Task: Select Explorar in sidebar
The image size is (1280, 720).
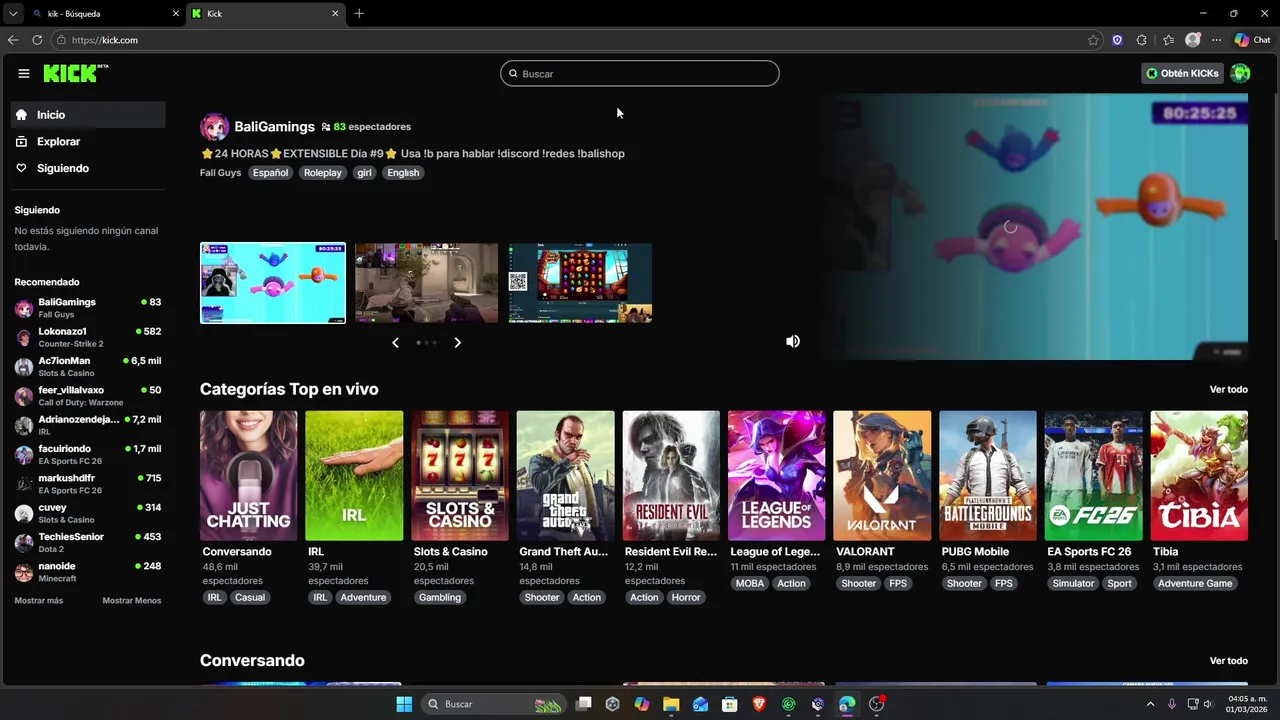Action: [x=88, y=142]
